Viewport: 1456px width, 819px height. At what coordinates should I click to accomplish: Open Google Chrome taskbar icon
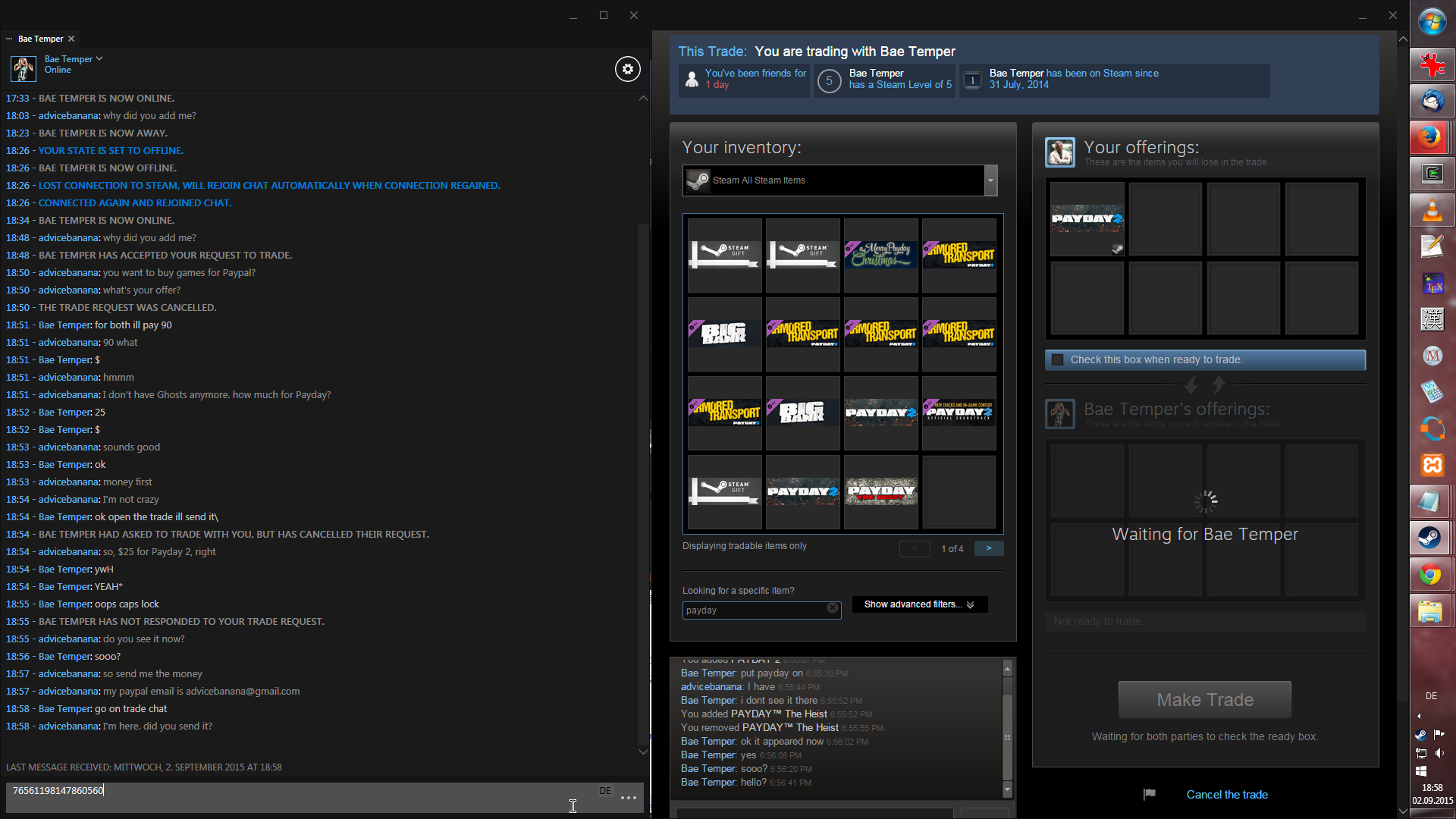click(x=1431, y=575)
